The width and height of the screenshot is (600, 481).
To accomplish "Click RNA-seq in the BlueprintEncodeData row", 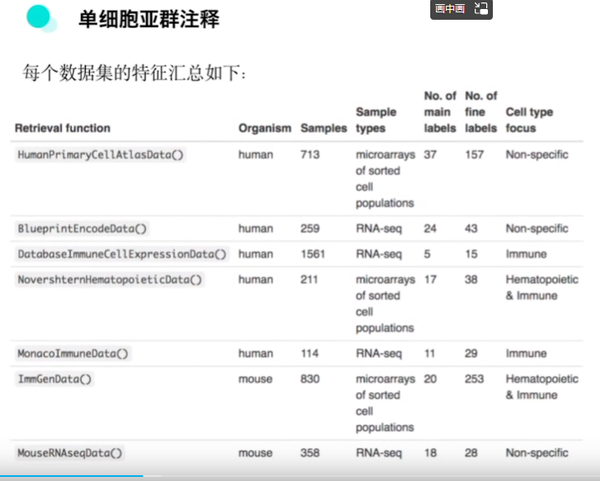I will tap(379, 228).
